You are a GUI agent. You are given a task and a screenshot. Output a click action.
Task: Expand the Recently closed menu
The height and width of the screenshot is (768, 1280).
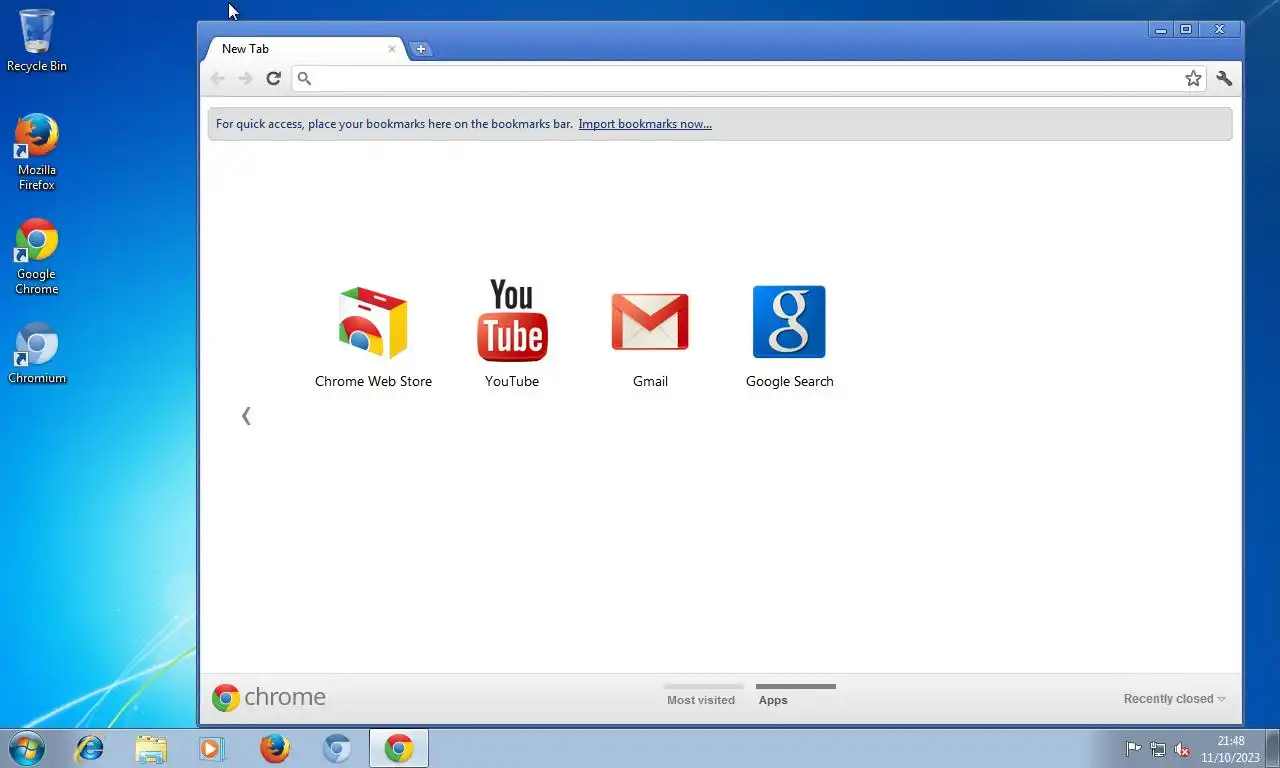click(x=1174, y=699)
